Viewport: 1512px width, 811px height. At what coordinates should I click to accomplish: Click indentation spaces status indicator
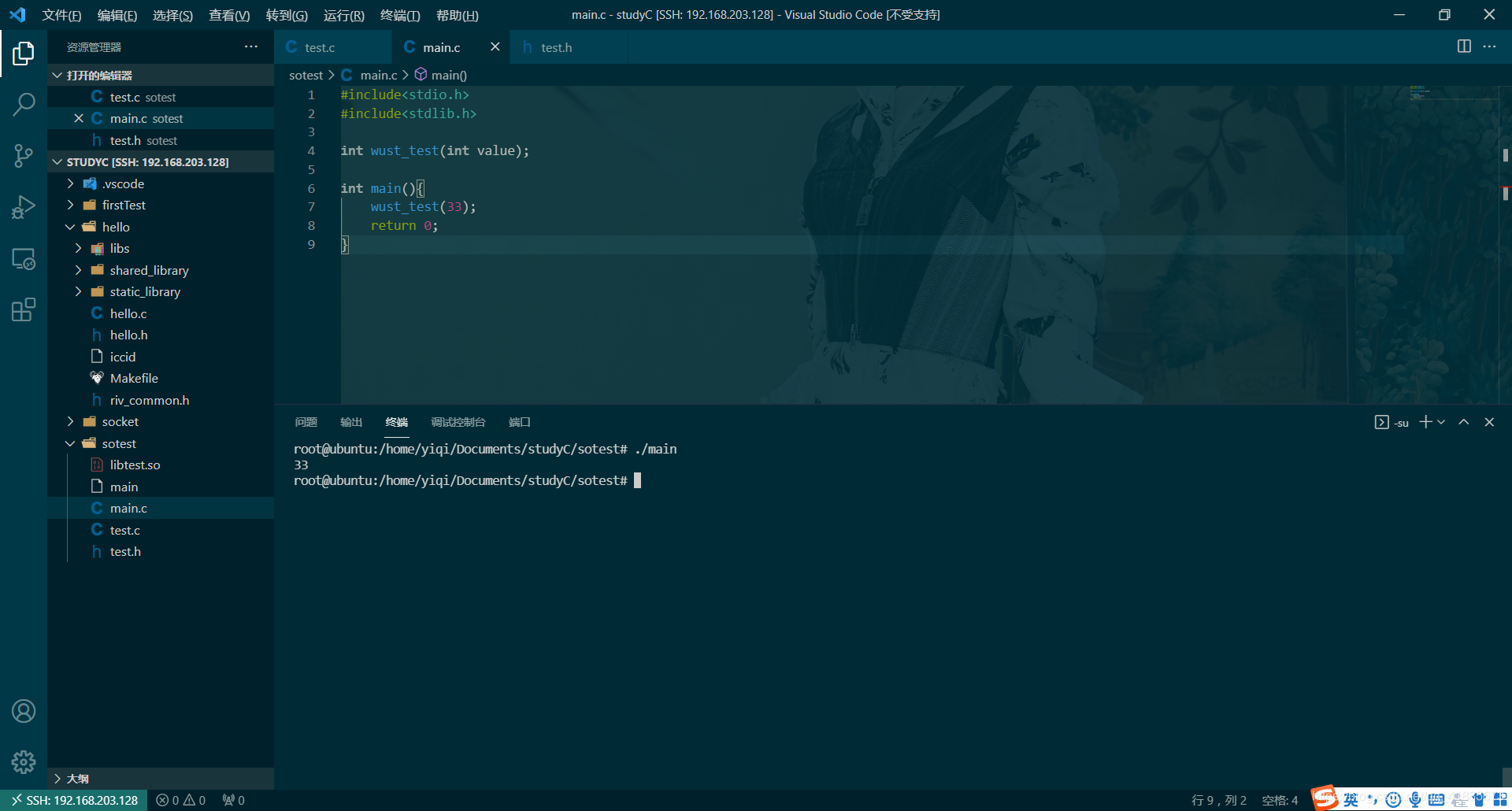click(1280, 800)
